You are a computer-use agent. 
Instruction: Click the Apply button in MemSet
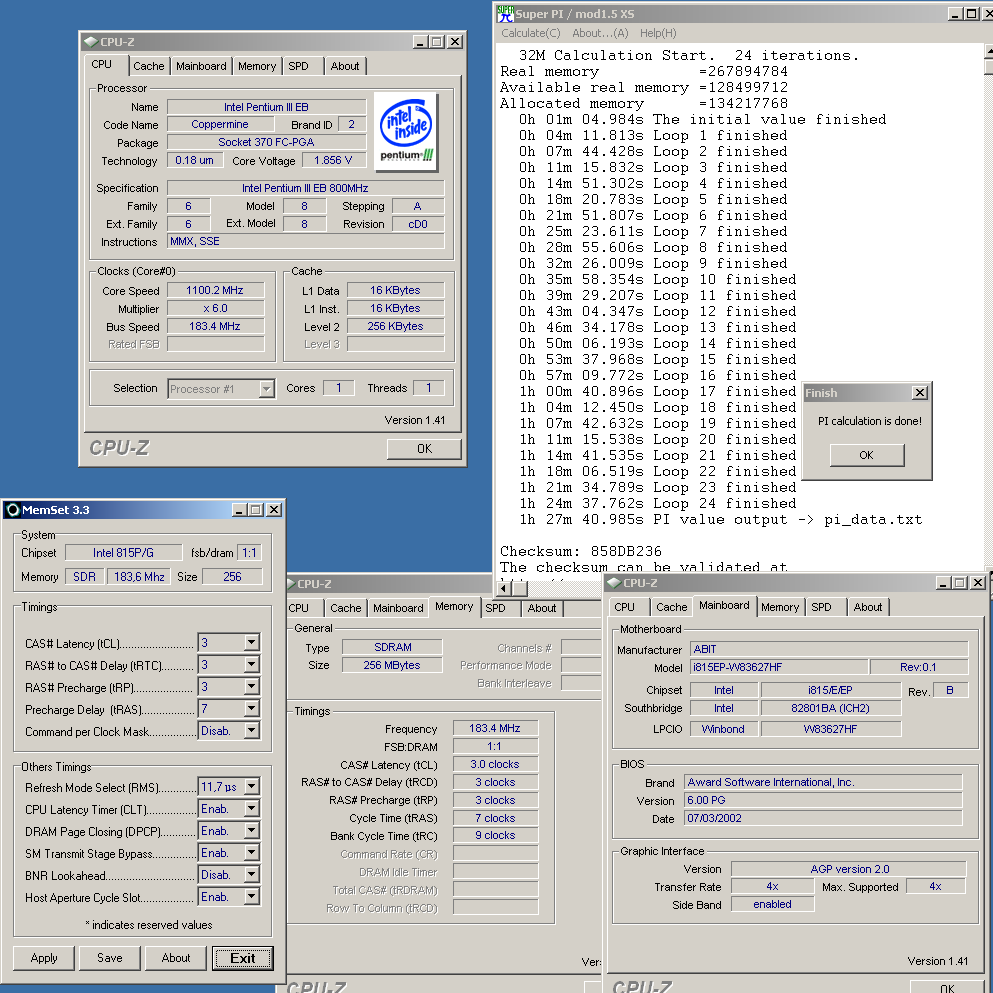point(44,958)
